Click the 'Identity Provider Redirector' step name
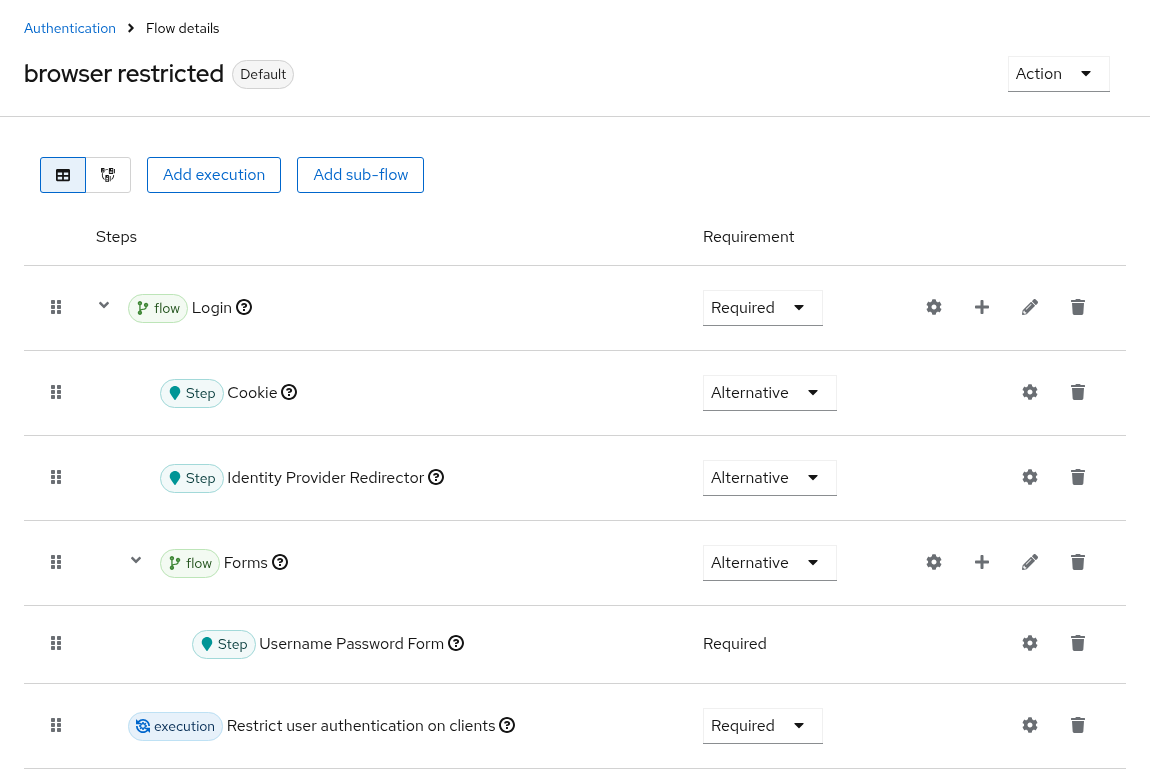Screen dimensions: 1150x780 (x=326, y=478)
